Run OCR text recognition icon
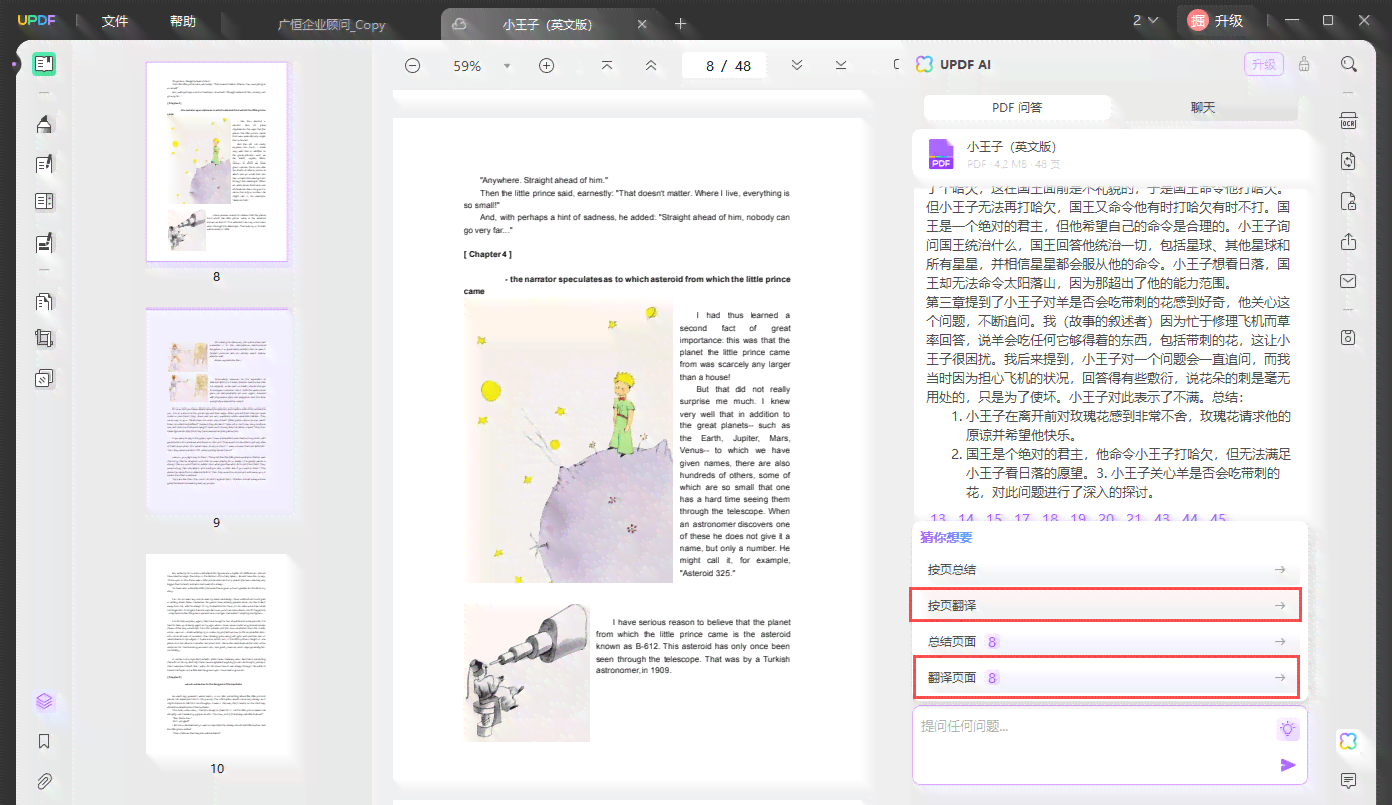The width and height of the screenshot is (1392, 805). (1348, 121)
